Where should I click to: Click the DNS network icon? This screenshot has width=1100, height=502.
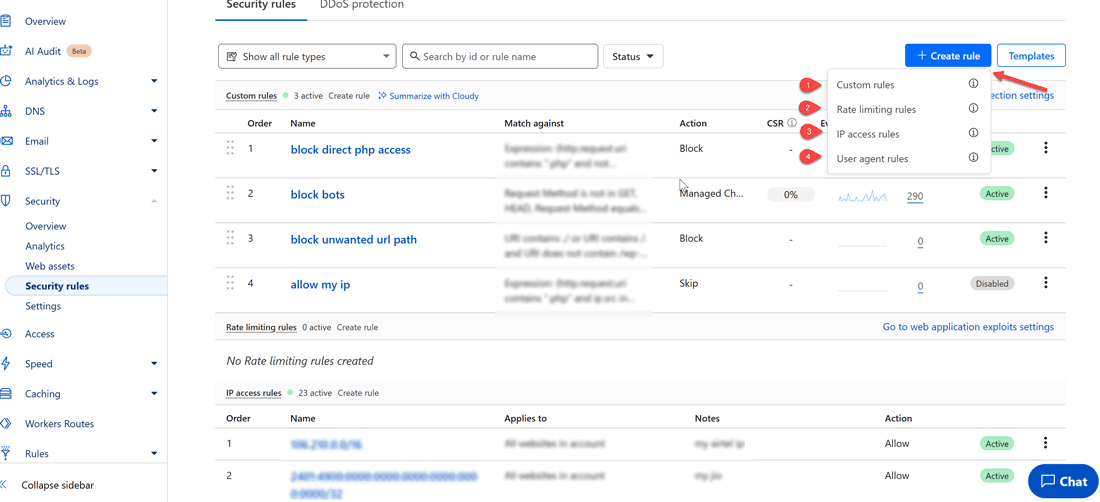(6, 111)
